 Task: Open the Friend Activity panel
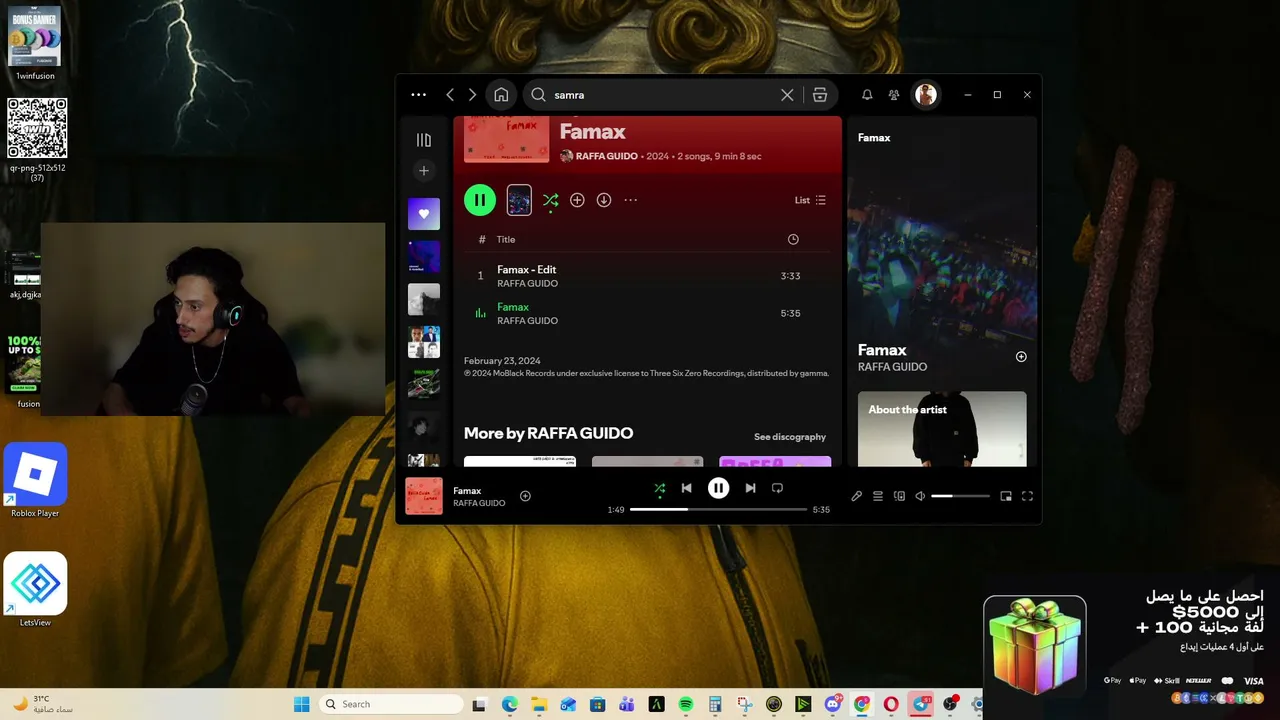coord(894,95)
